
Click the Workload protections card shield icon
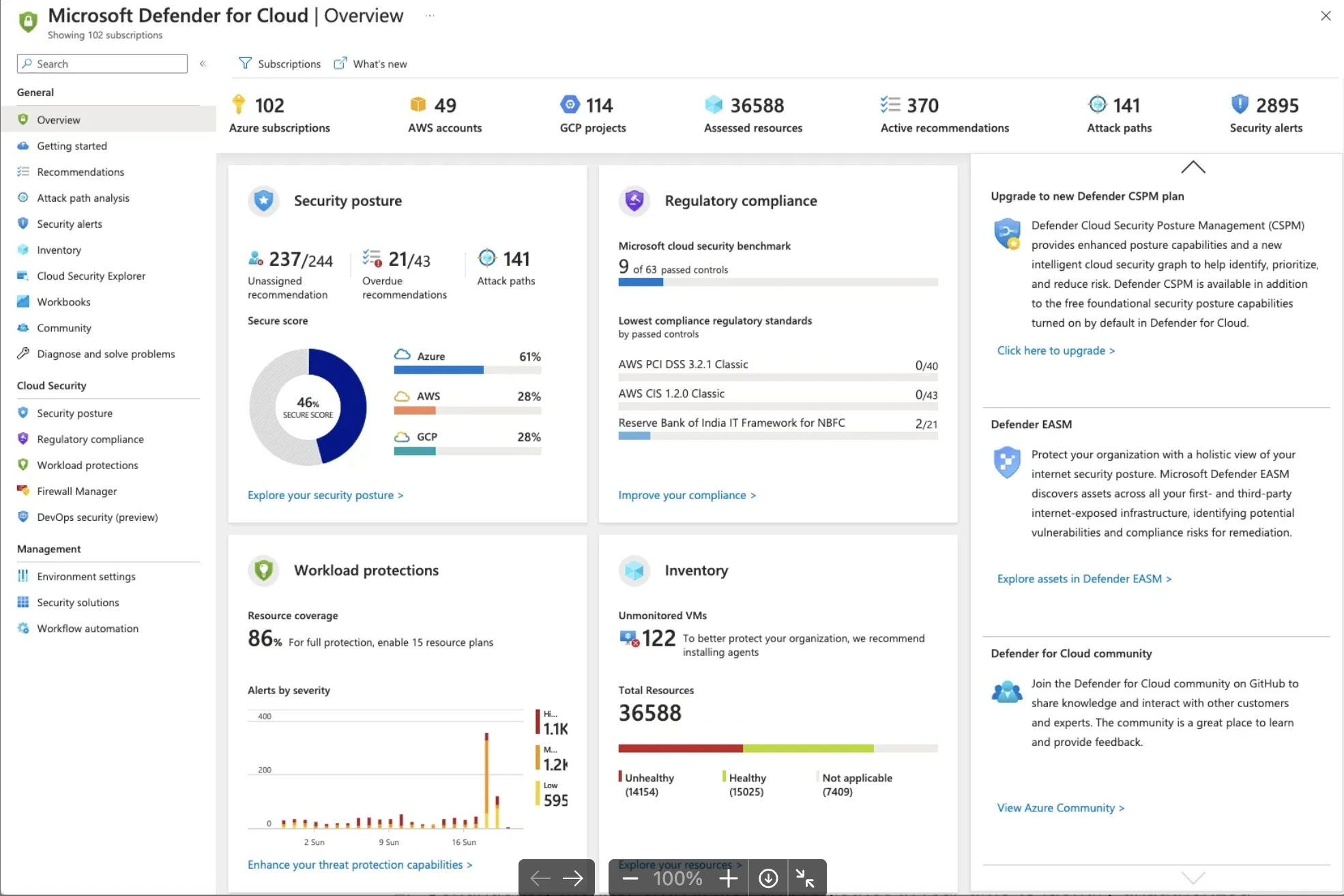click(263, 570)
